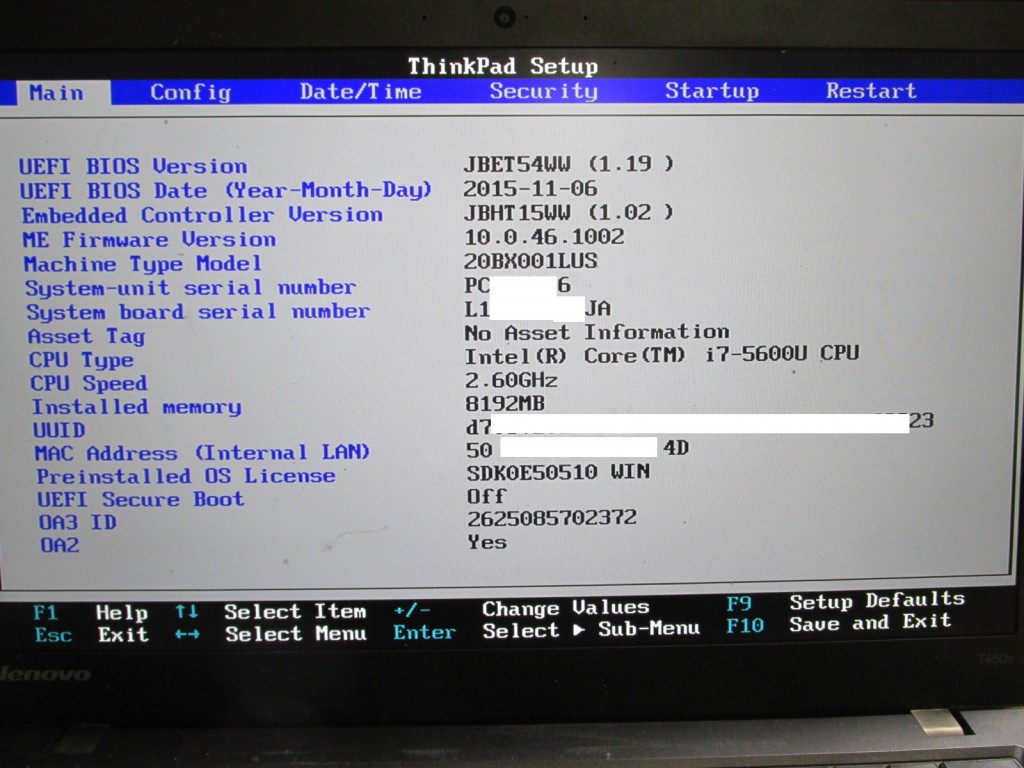Select Embedded Controller Version label
Image resolution: width=1024 pixels, height=768 pixels.
[202, 215]
